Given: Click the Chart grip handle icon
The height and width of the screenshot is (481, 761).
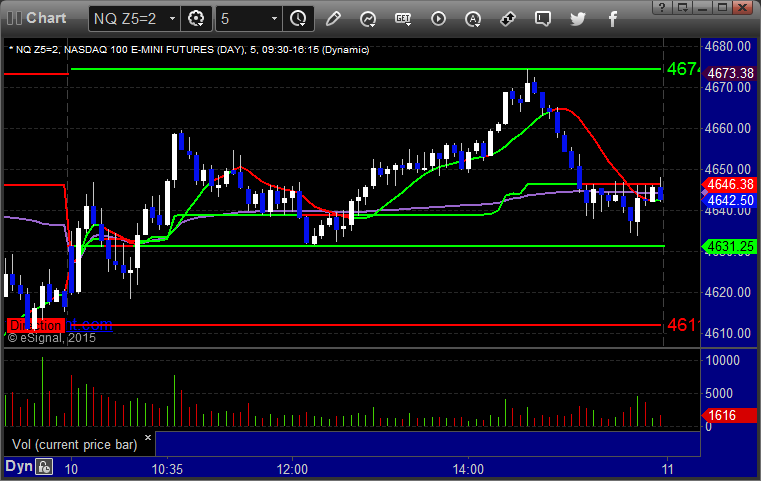Looking at the screenshot, I should click(x=14, y=18).
